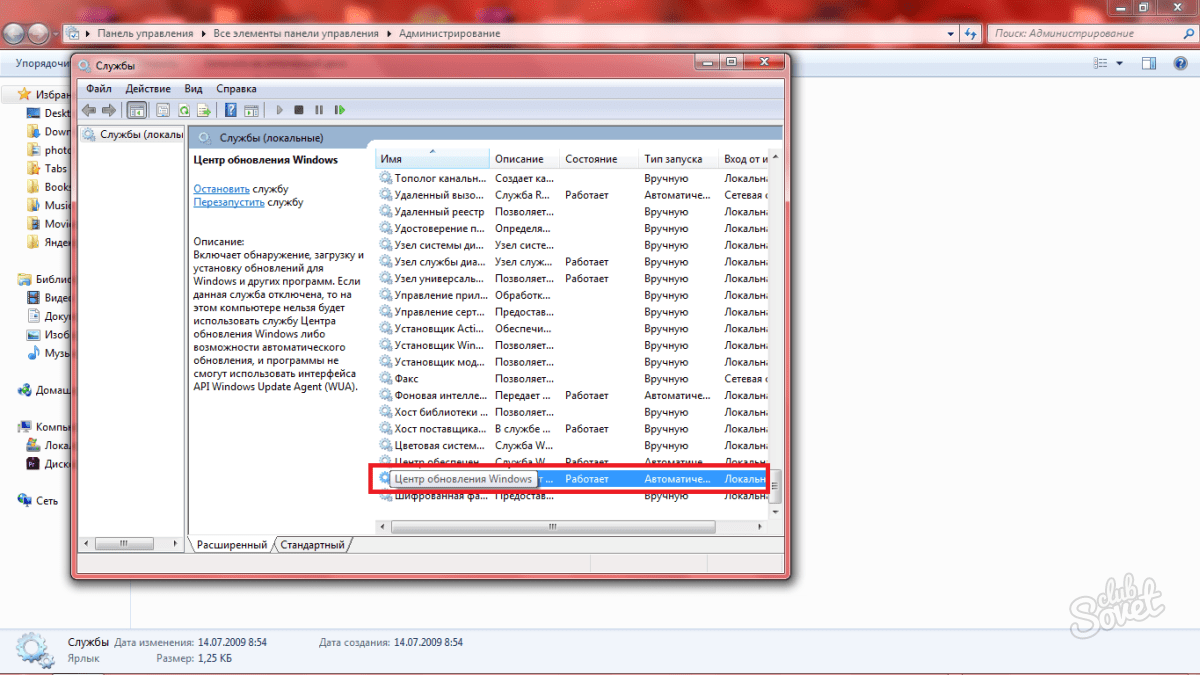Open the Действие menu

click(148, 89)
